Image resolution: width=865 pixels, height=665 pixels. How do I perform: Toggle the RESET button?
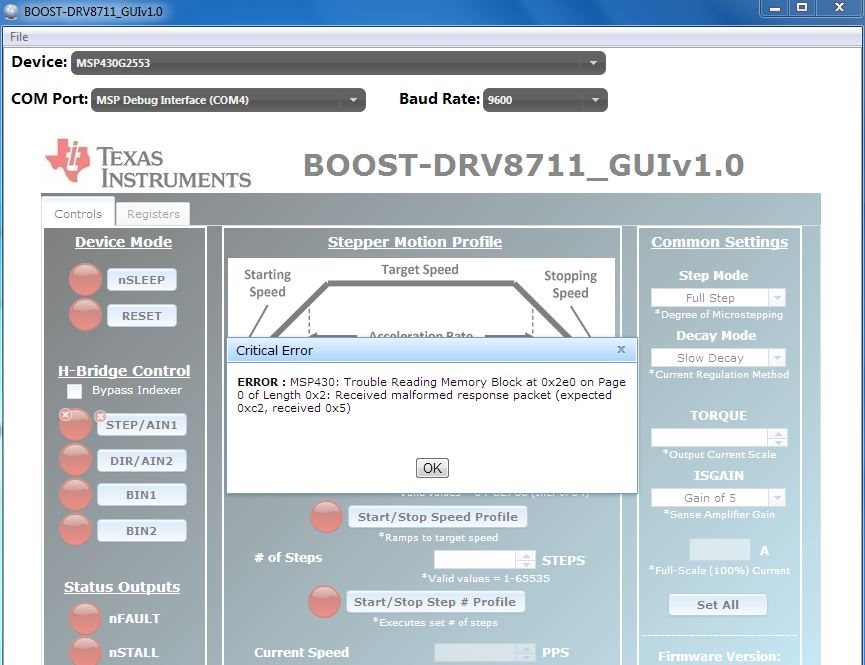[x=142, y=316]
